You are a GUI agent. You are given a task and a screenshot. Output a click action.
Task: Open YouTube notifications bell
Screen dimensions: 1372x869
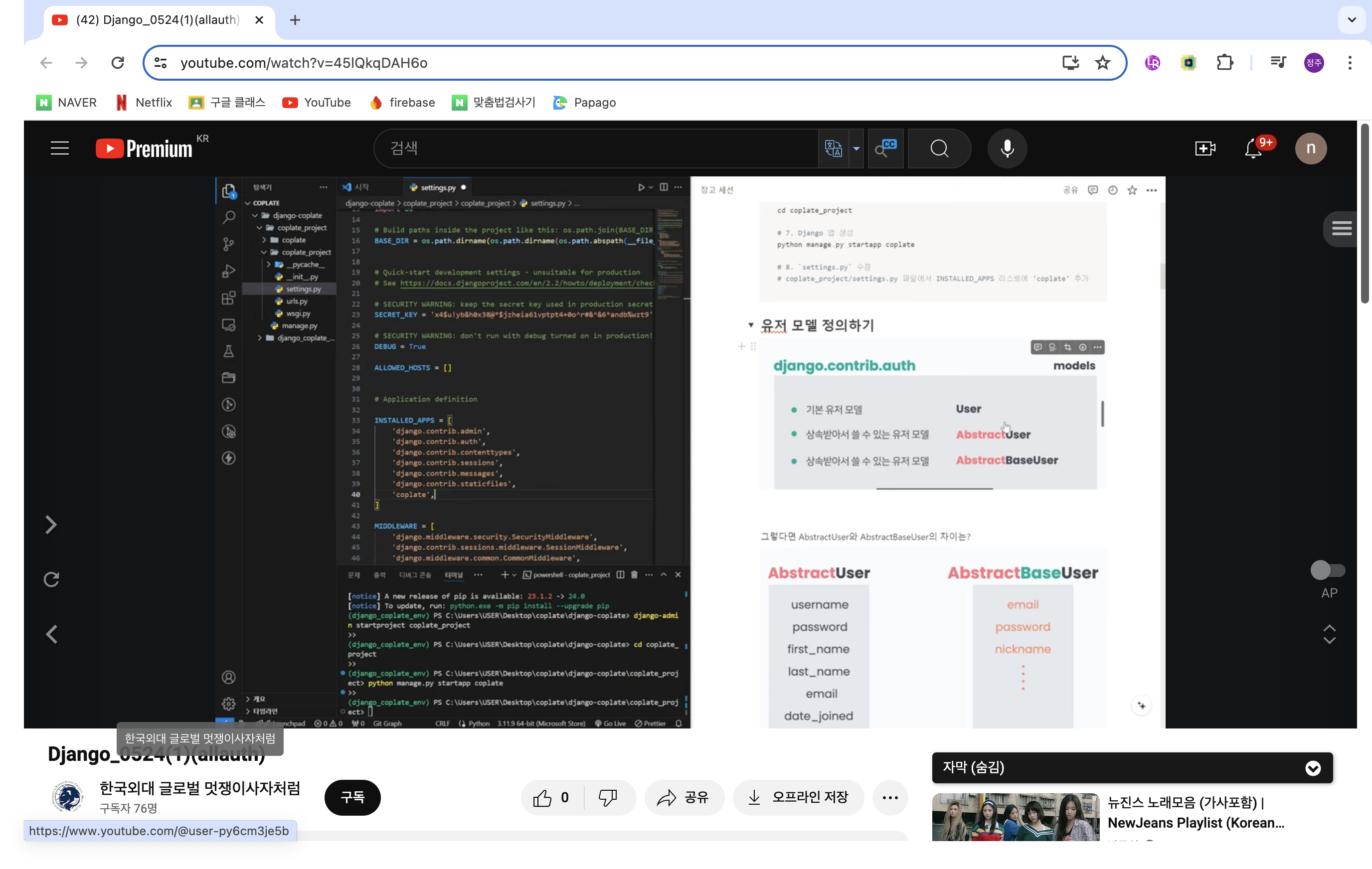(x=1253, y=148)
